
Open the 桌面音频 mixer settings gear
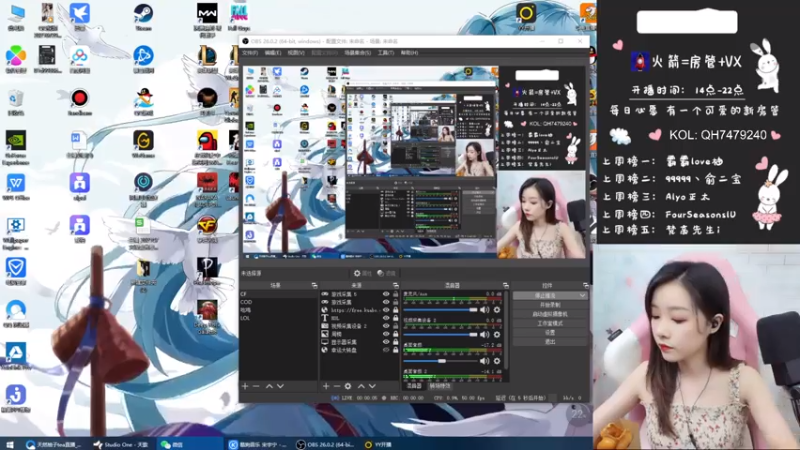point(496,361)
